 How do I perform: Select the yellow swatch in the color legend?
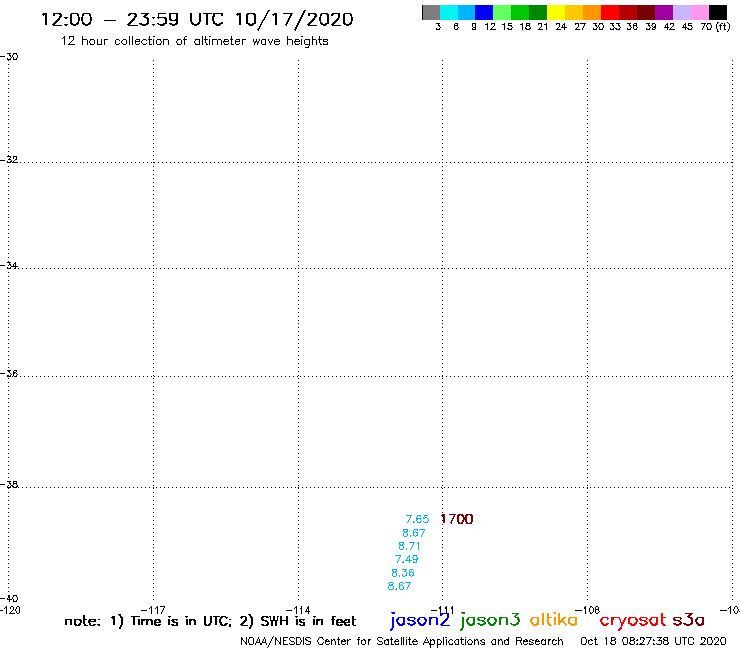click(556, 12)
